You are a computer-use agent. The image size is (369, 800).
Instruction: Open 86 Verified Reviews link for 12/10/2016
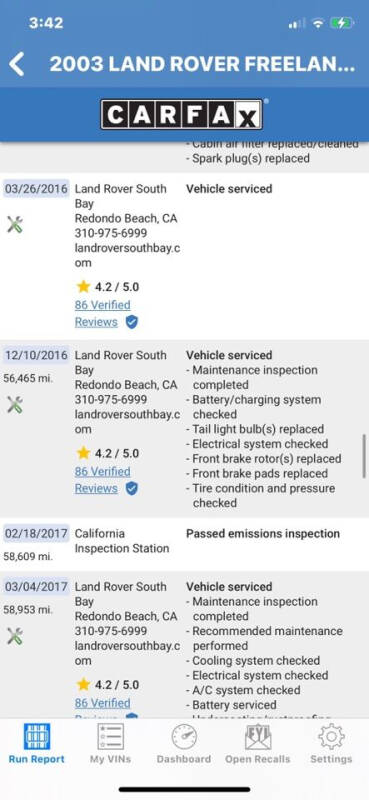[103, 480]
